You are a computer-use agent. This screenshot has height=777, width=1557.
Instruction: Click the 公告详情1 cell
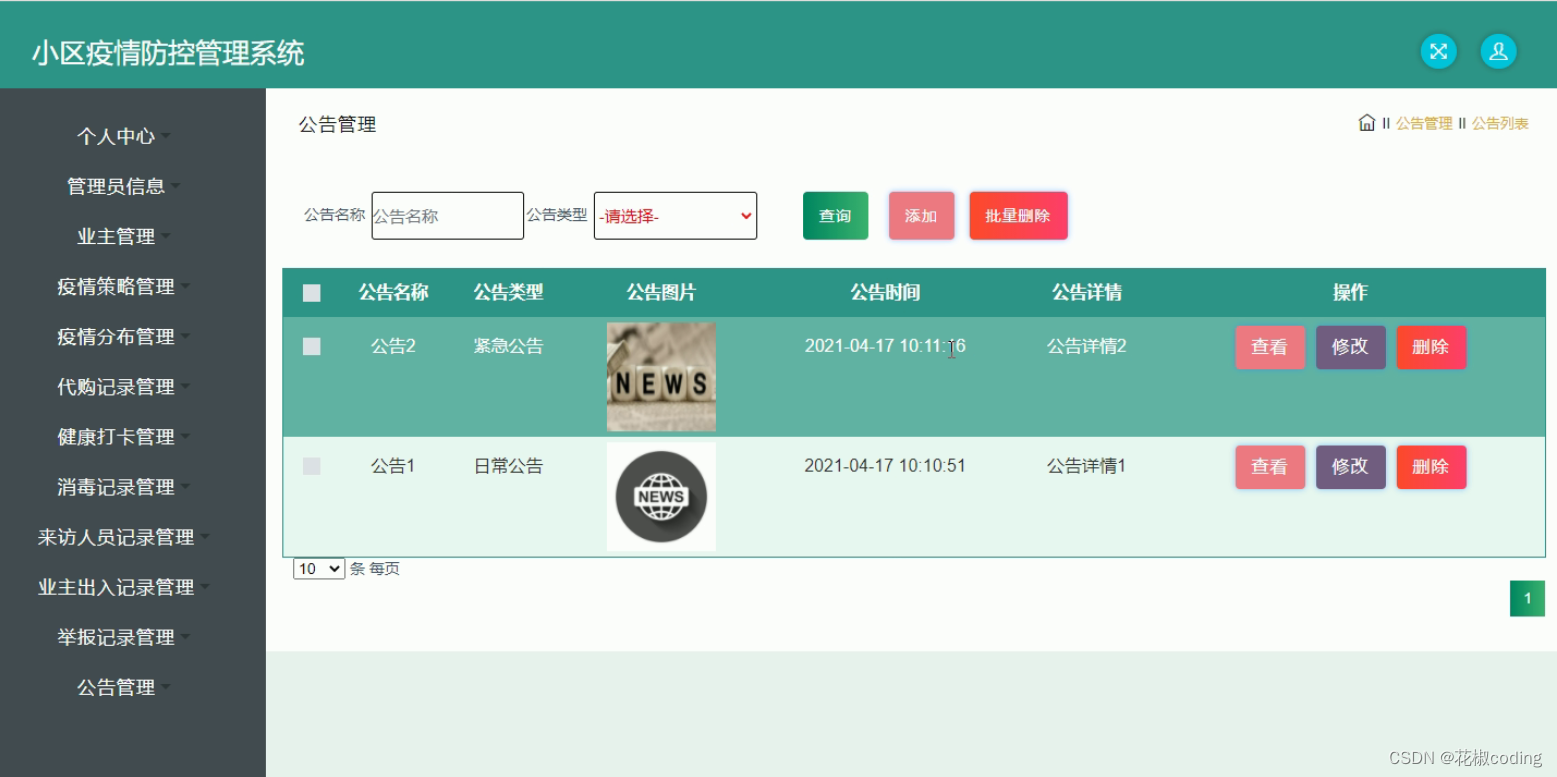pos(1087,466)
